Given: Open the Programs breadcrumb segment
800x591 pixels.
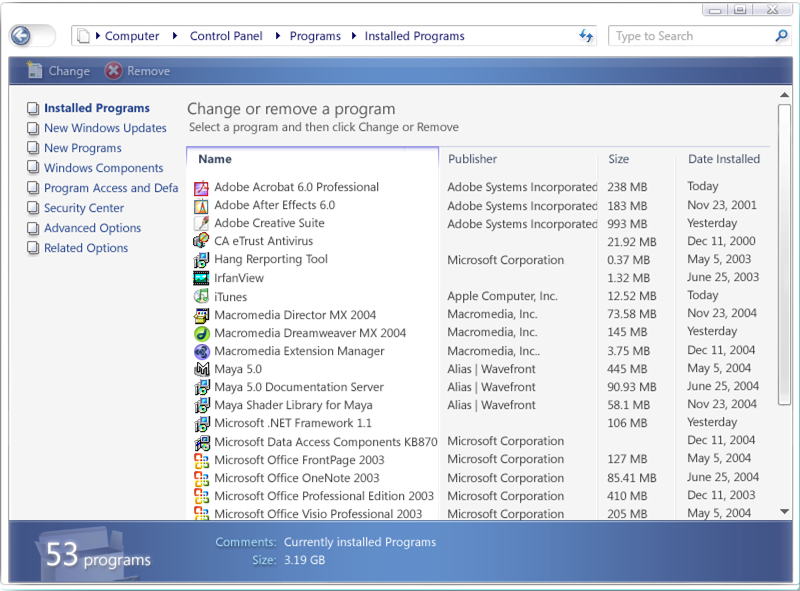Looking at the screenshot, I should 315,36.
